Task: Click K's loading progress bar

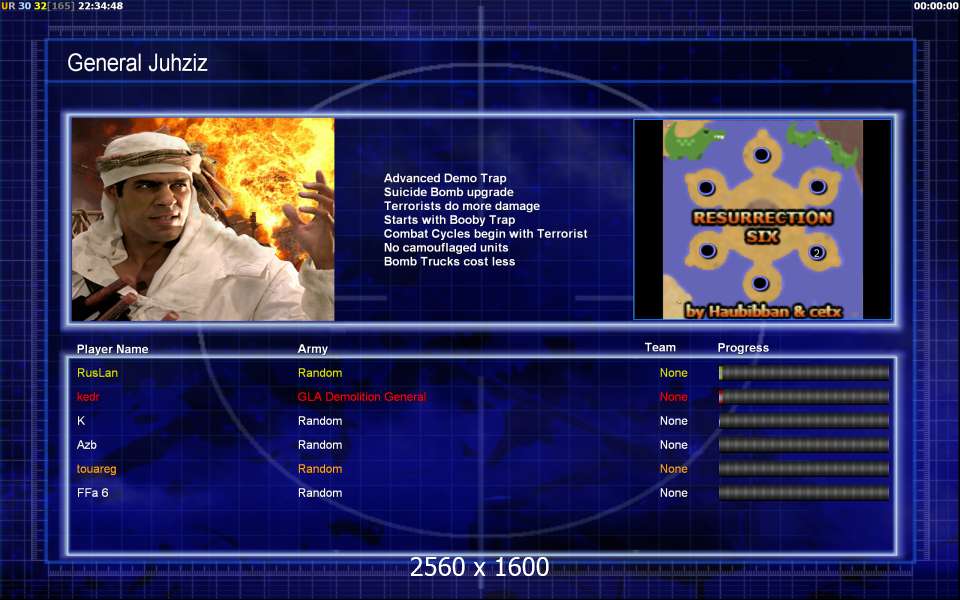Action: tap(804, 421)
